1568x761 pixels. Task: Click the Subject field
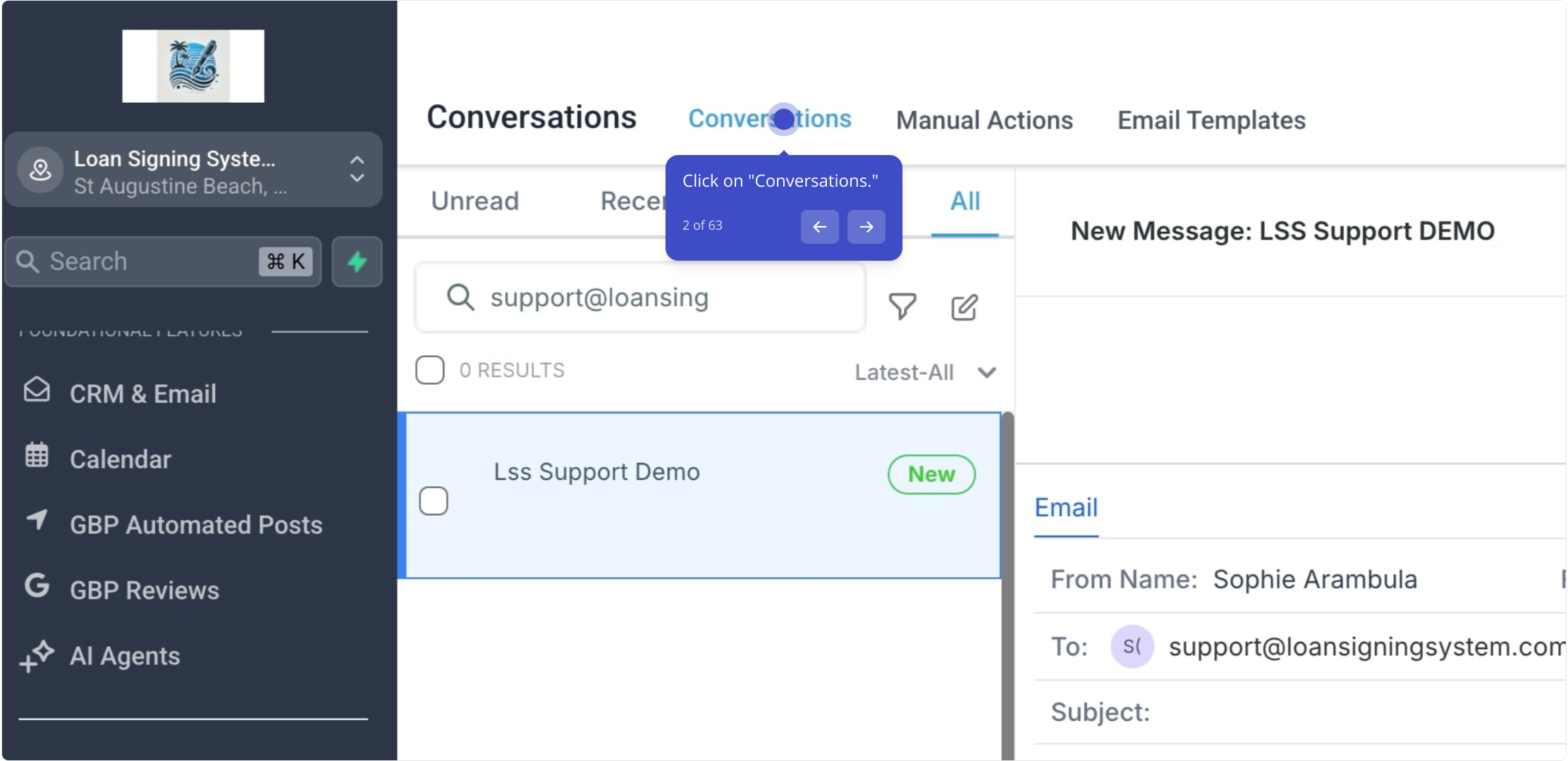tap(1300, 712)
